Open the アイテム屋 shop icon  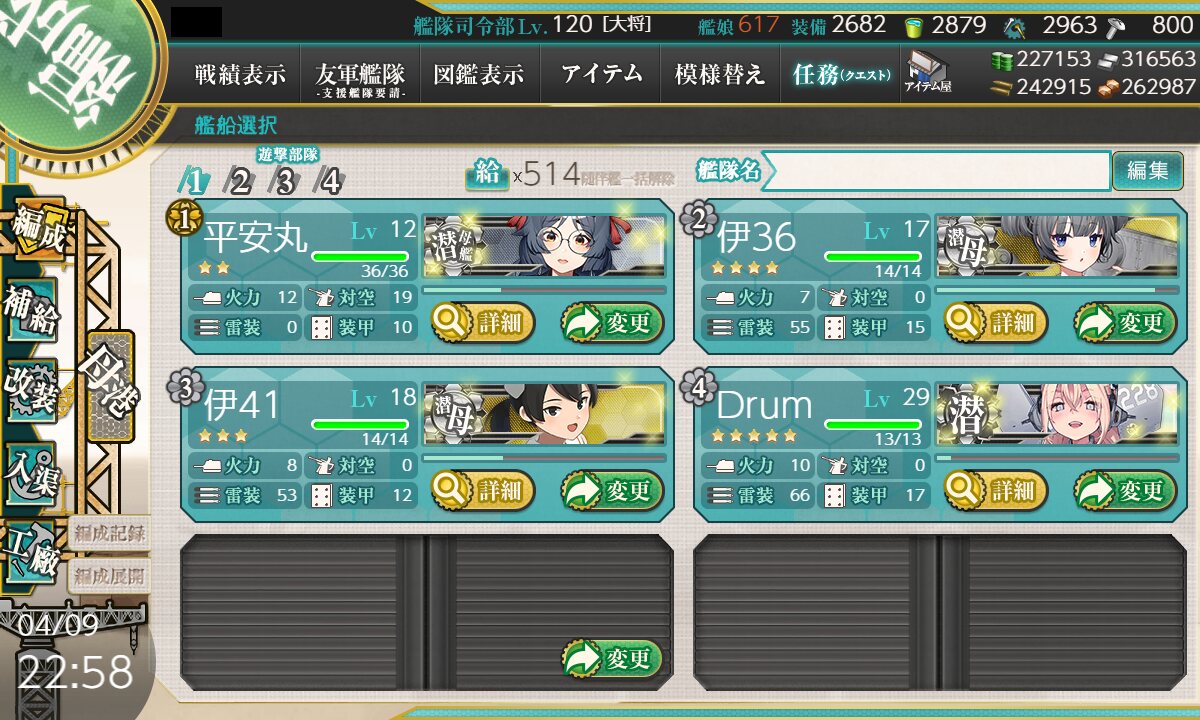pos(928,73)
